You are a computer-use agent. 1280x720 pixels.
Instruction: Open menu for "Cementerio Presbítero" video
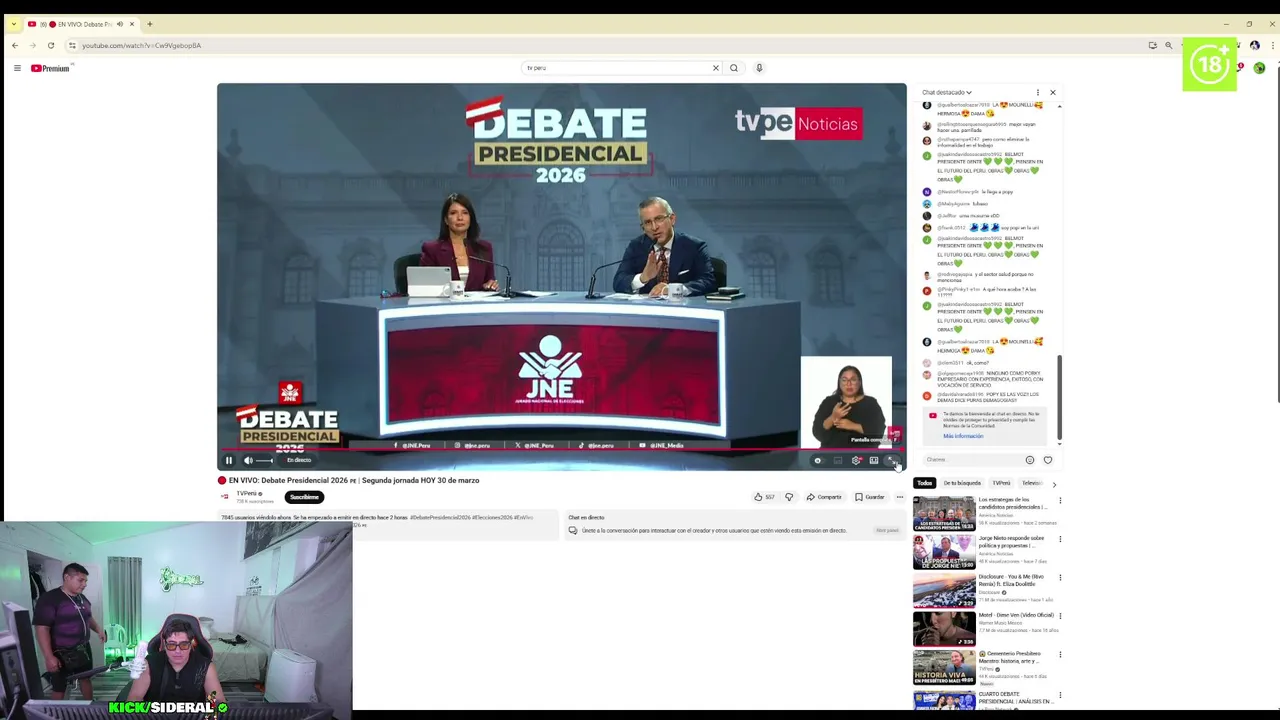pos(1060,655)
